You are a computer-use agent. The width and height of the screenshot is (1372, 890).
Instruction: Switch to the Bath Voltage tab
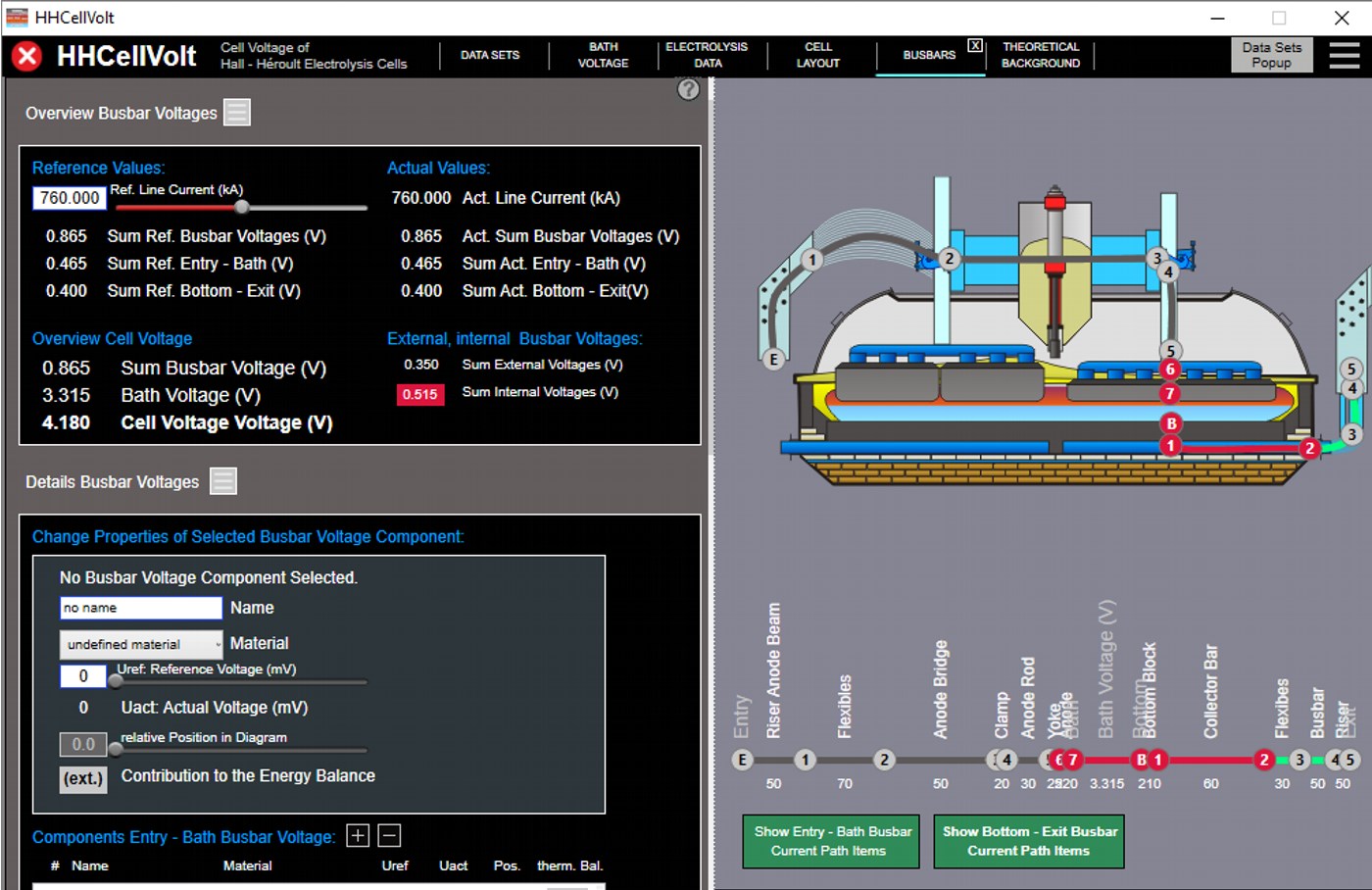[603, 55]
